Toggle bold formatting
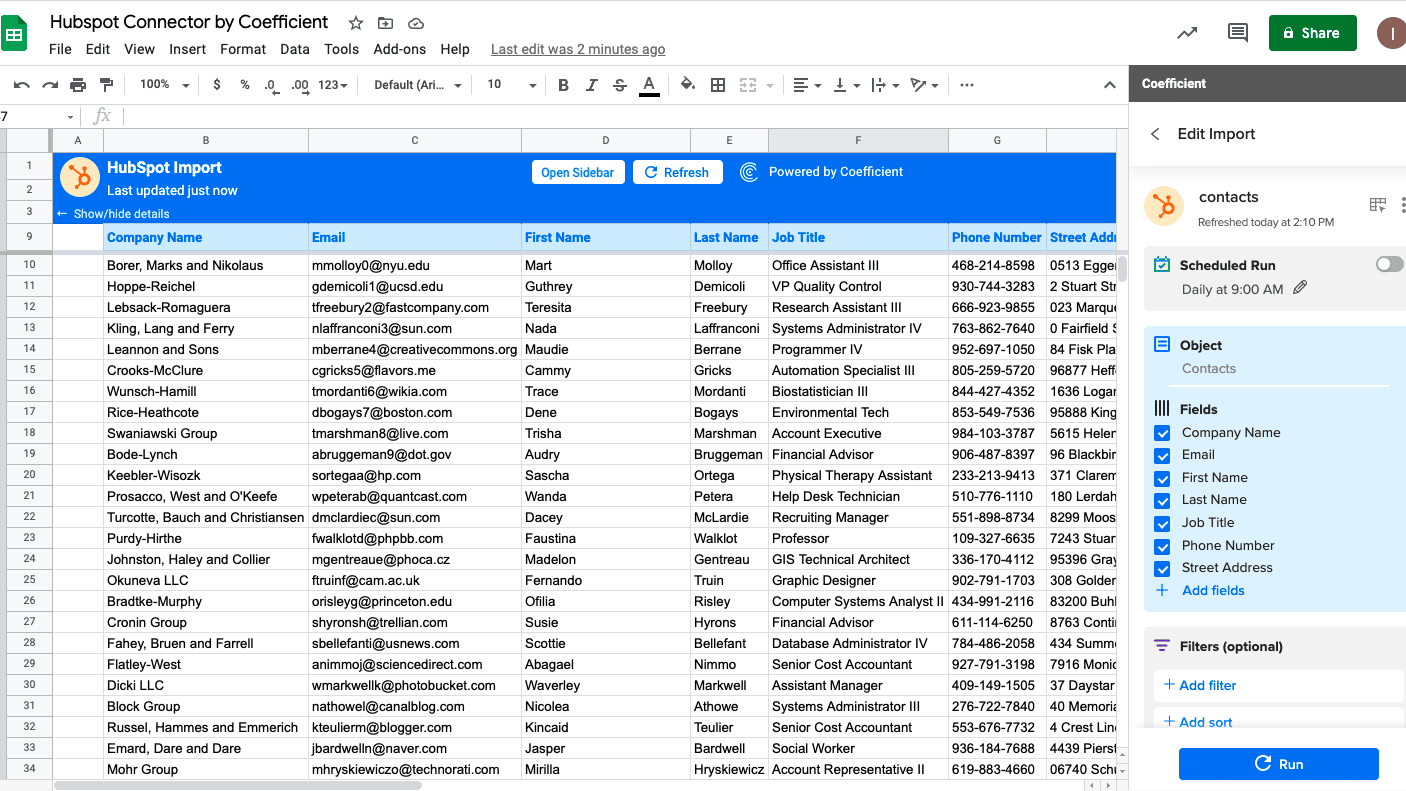Screen dimensions: 1406x791 tap(563, 85)
